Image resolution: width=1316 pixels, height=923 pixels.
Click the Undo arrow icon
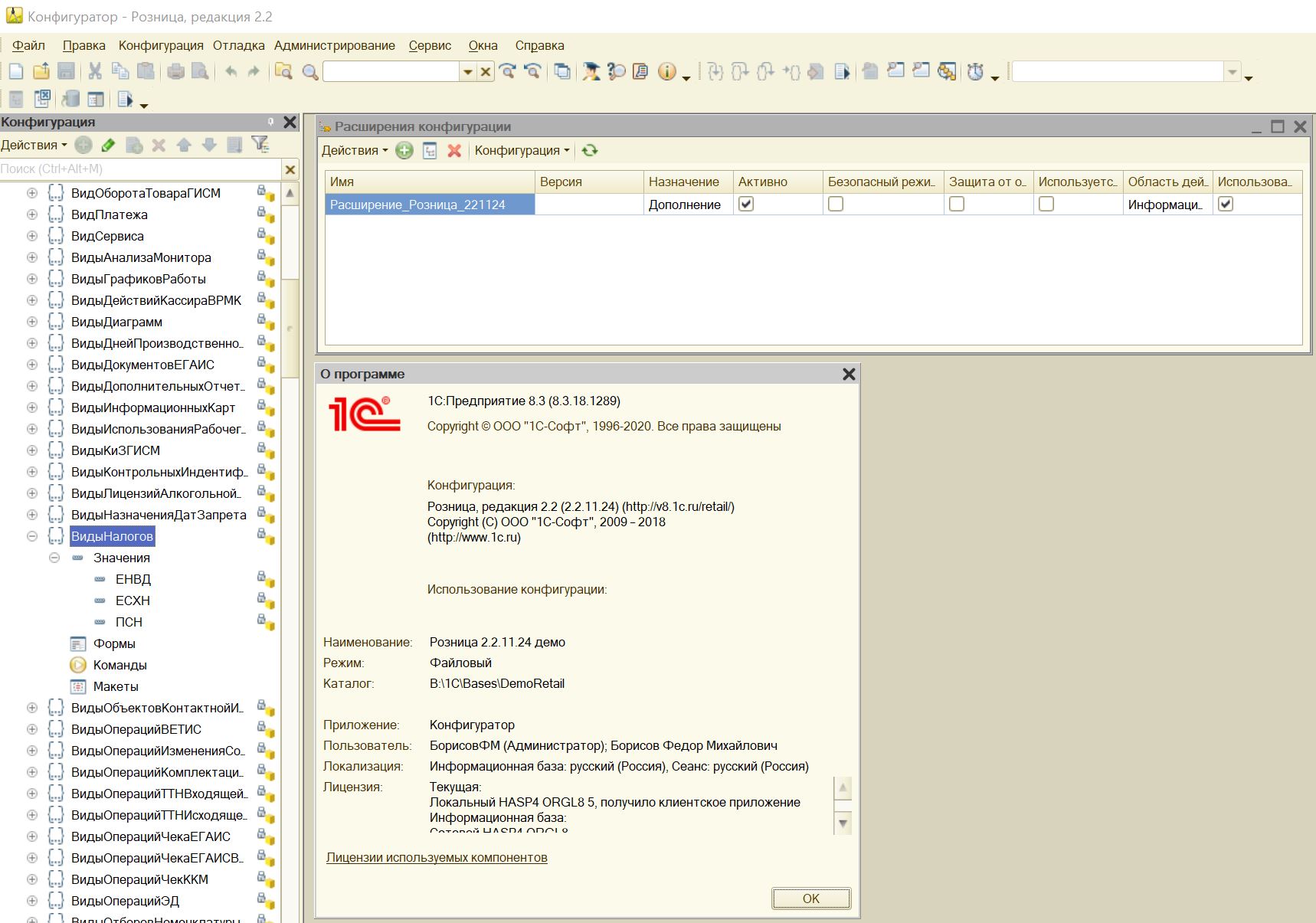click(x=231, y=72)
